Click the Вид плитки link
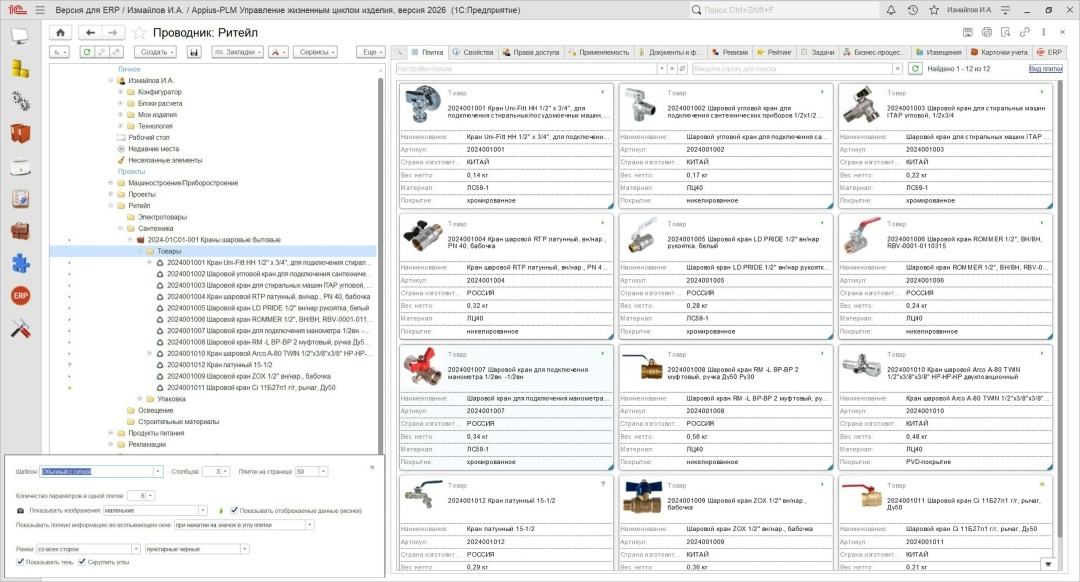This screenshot has width=1080, height=582. (1046, 69)
